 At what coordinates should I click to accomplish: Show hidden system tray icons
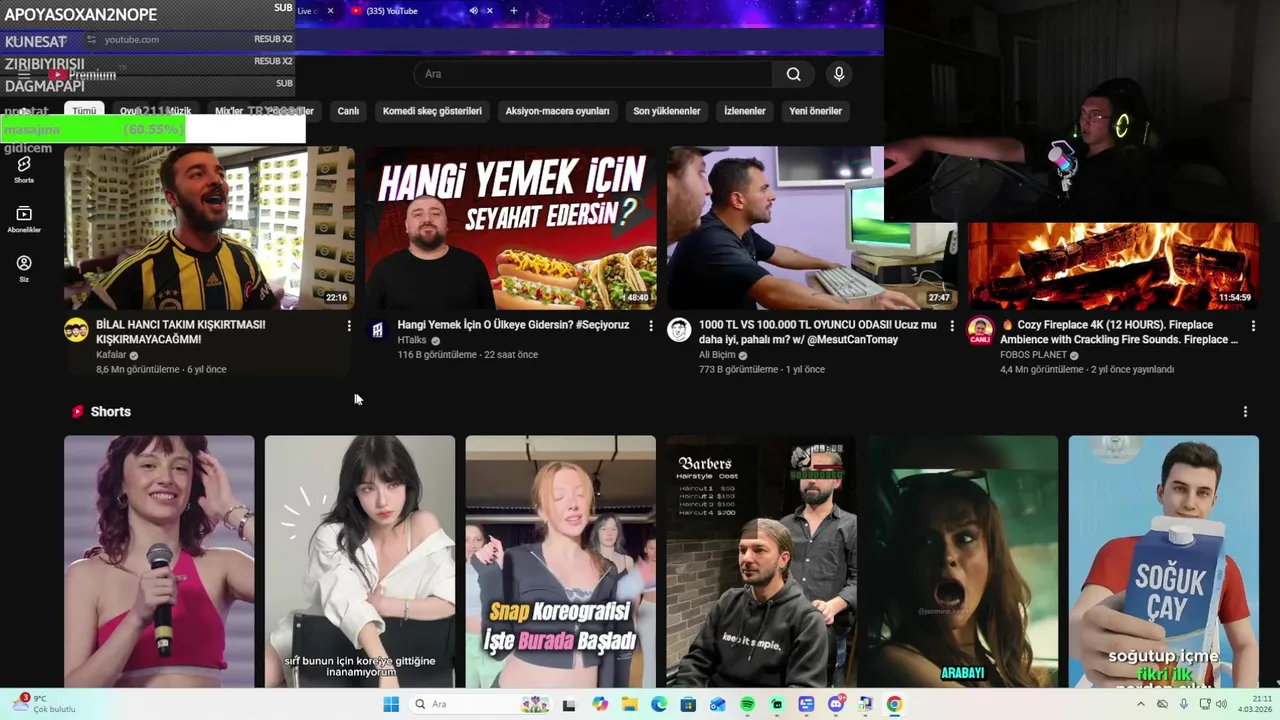coord(1141,704)
